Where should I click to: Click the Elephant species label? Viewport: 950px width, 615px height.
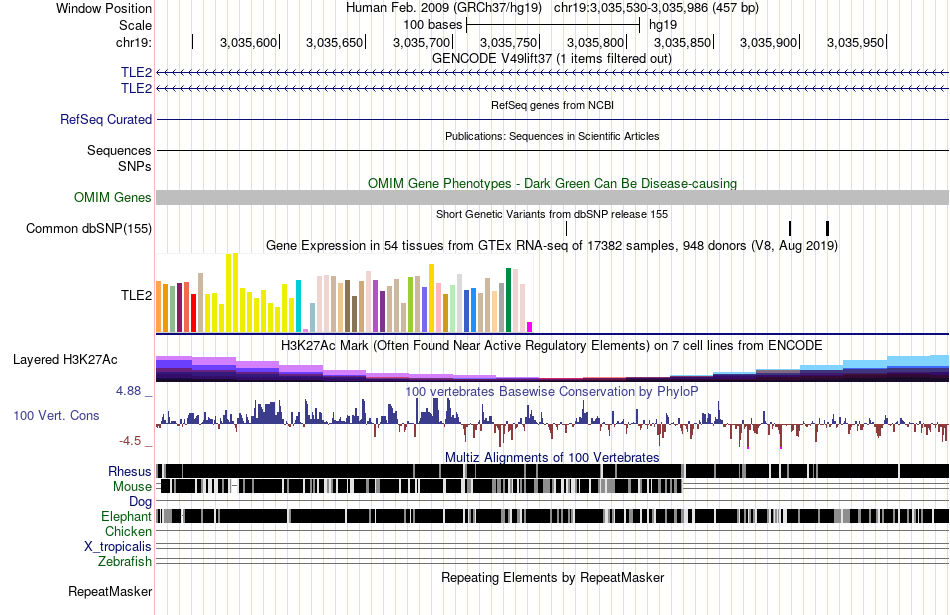point(126,516)
